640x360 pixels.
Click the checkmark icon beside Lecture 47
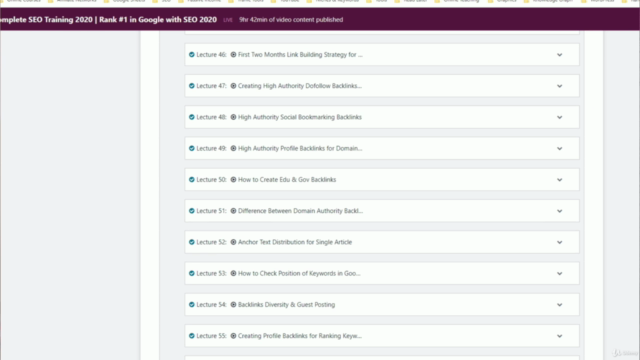point(191,86)
